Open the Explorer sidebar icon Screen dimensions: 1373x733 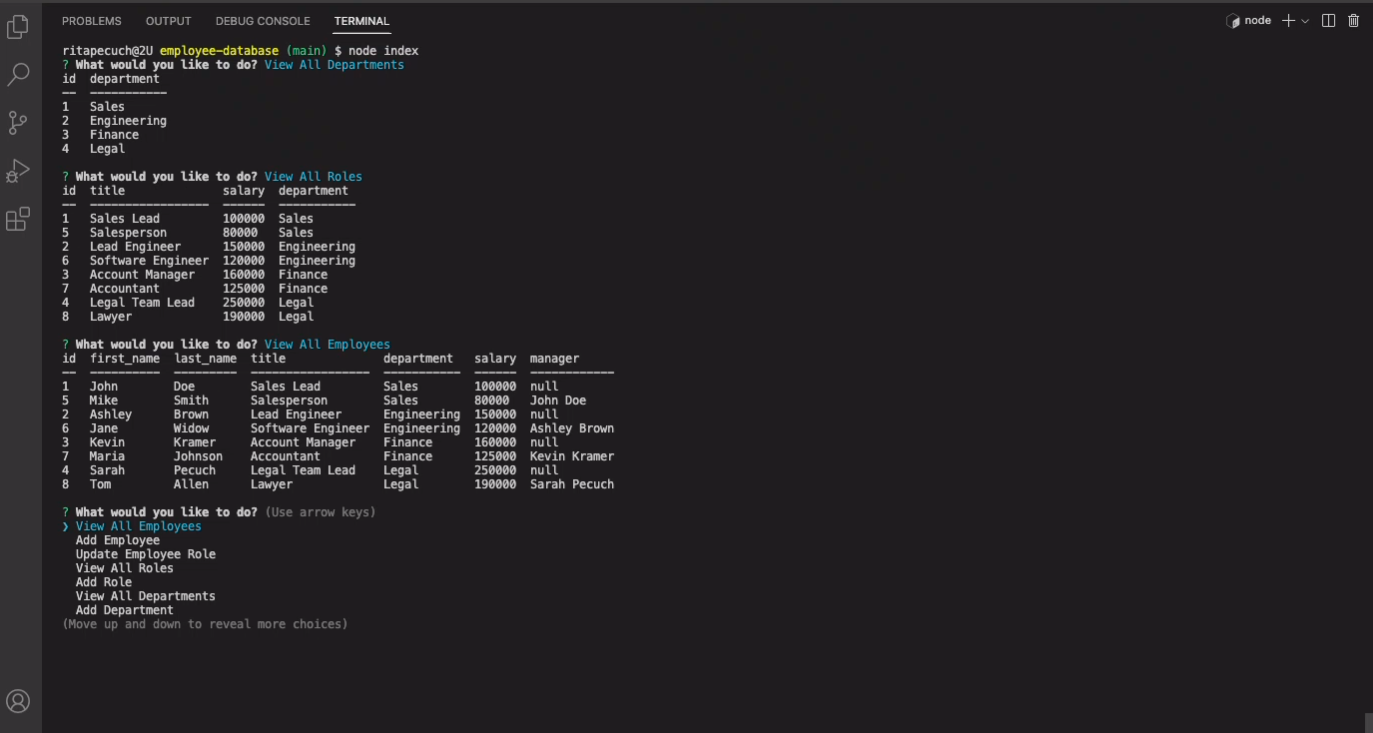click(16, 29)
